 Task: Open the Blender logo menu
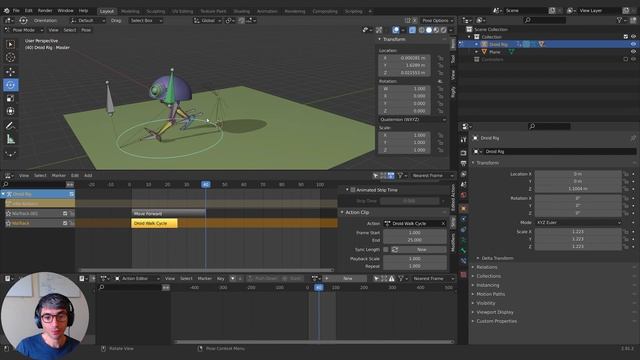7,11
